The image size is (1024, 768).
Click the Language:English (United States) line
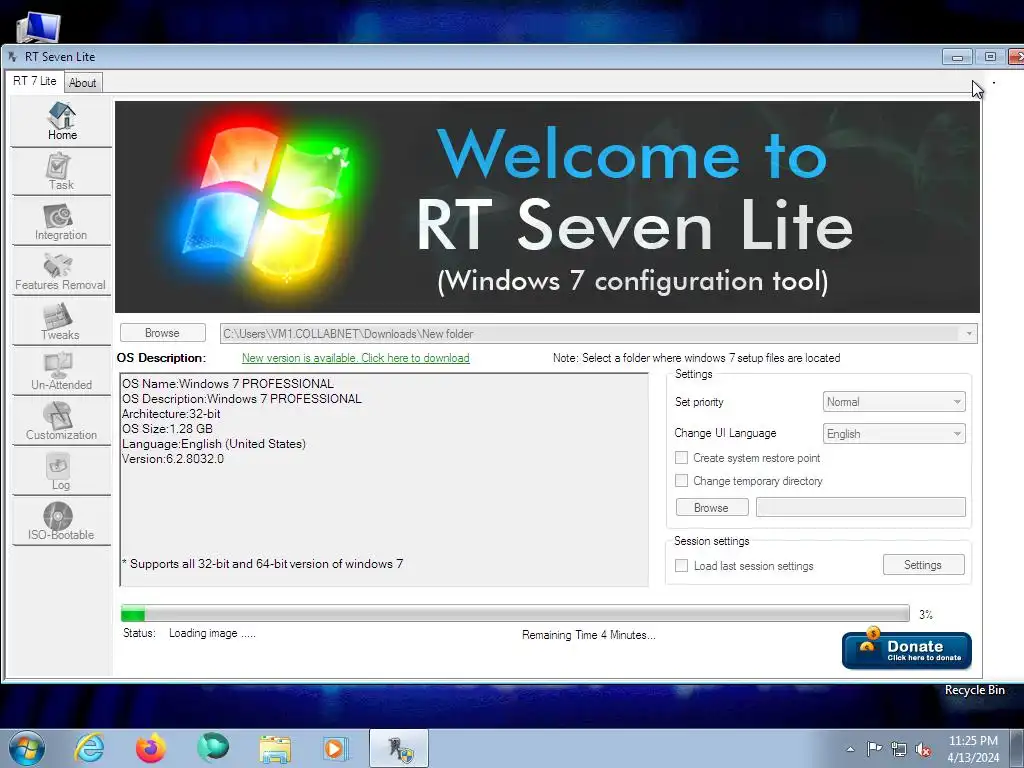click(214, 443)
